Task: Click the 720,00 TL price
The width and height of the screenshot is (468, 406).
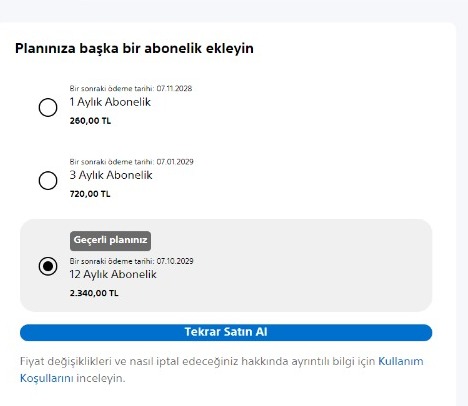Action: pyautogui.click(x=90, y=194)
